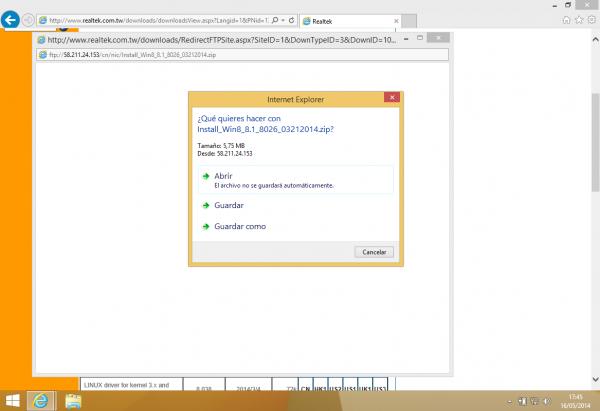Click the taskbar clock and date
Image resolution: width=600 pixels, height=411 pixels.
pyautogui.click(x=575, y=401)
